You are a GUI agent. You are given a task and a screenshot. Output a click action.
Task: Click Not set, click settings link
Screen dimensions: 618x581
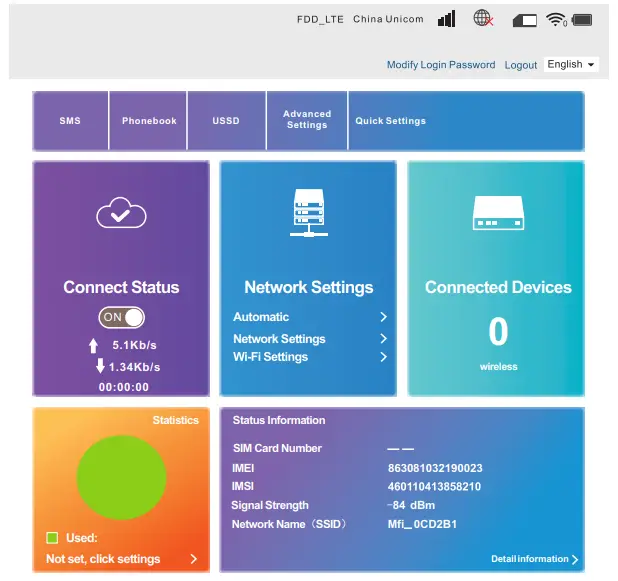pos(103,559)
